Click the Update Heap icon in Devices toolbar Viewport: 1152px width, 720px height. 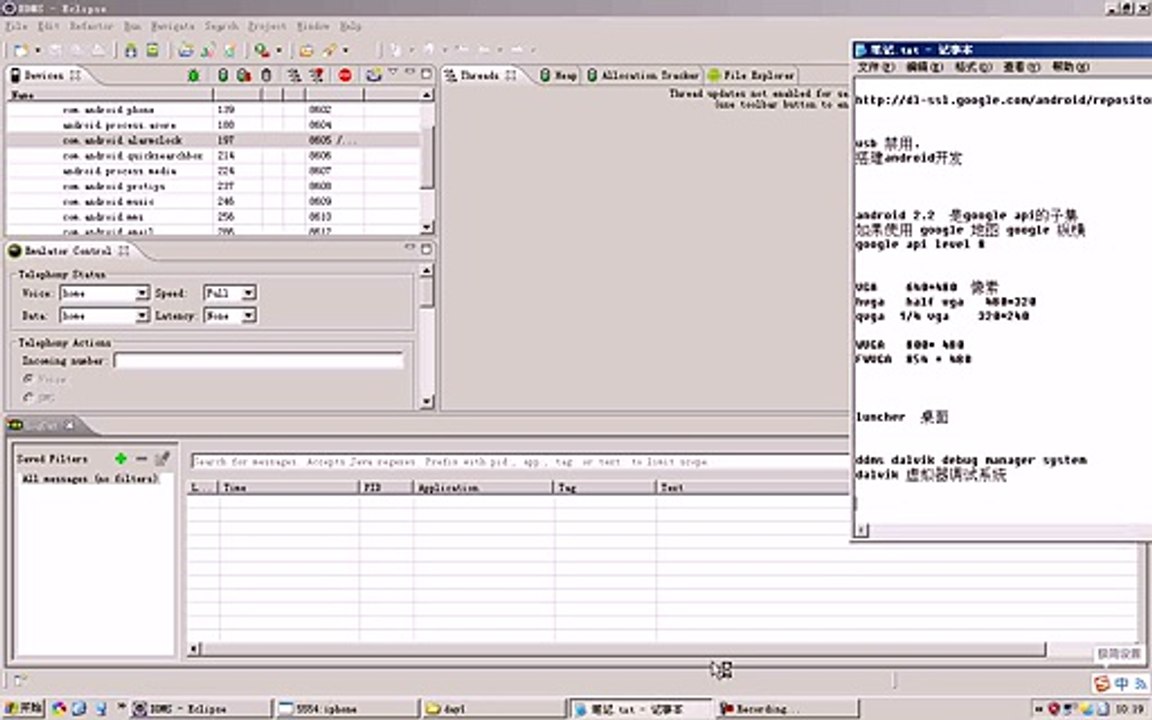pyautogui.click(x=223, y=75)
